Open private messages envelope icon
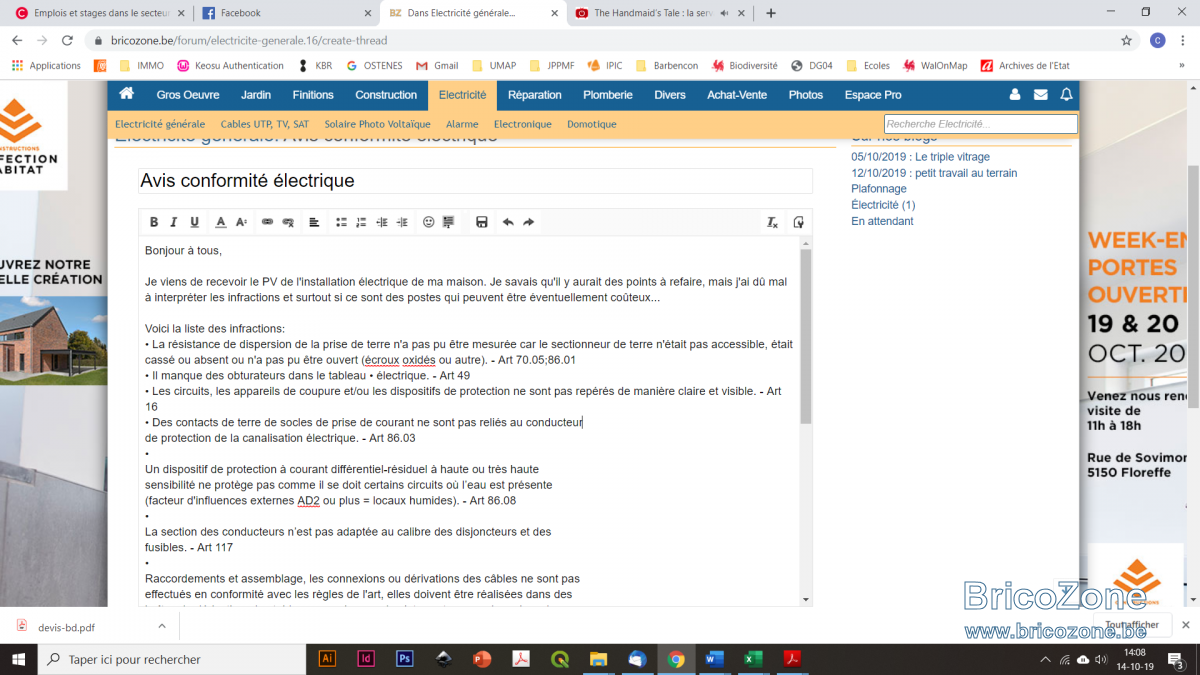1200x675 pixels. click(x=1041, y=95)
